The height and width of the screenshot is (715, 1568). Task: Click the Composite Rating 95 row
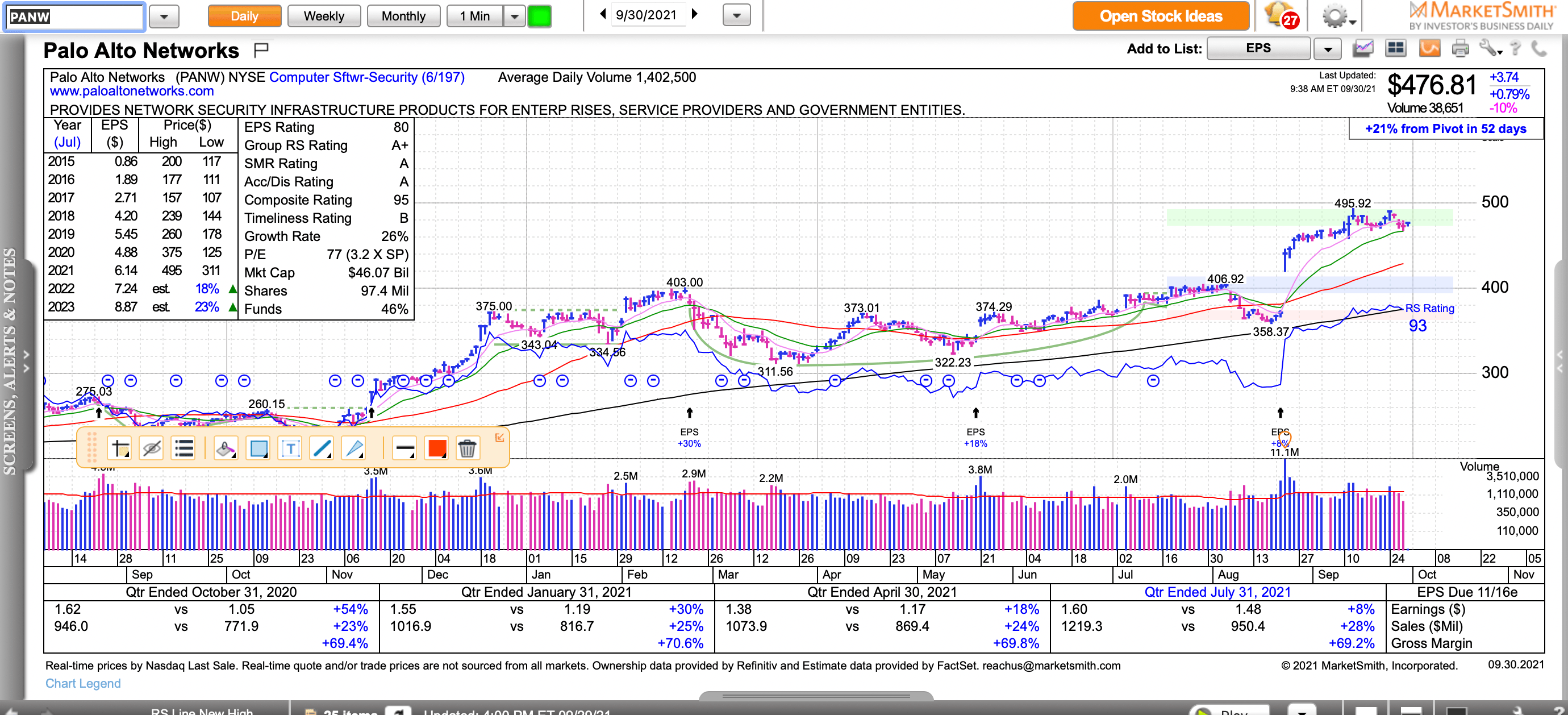click(x=326, y=201)
